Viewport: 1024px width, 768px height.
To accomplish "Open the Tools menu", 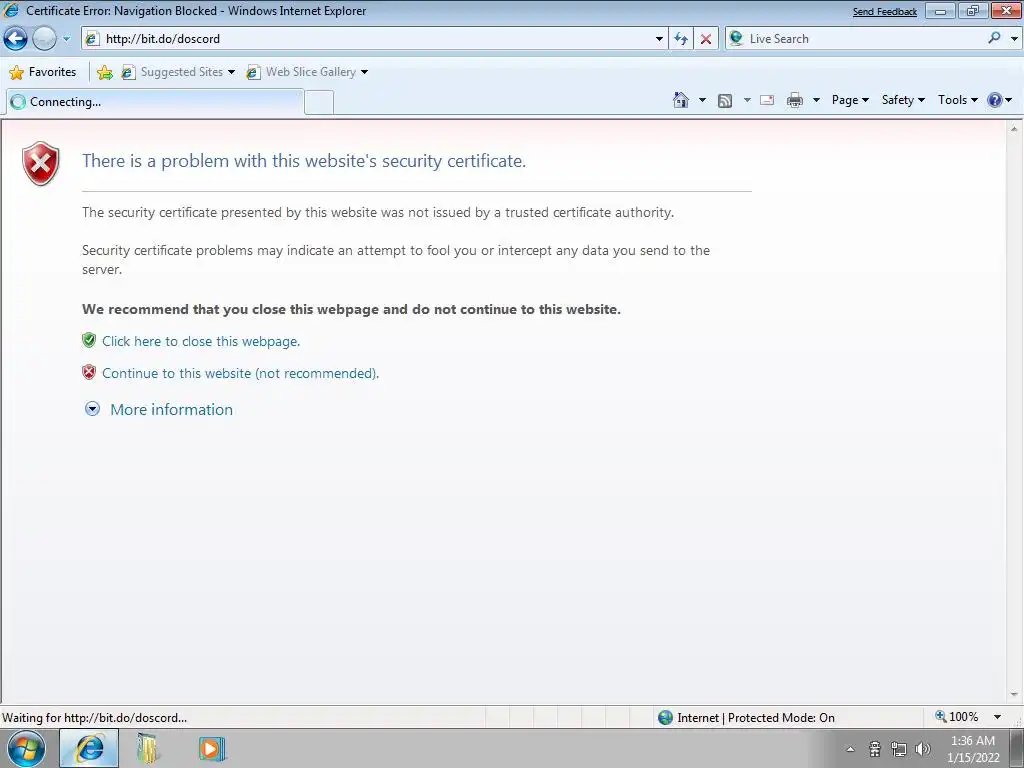I will click(958, 100).
